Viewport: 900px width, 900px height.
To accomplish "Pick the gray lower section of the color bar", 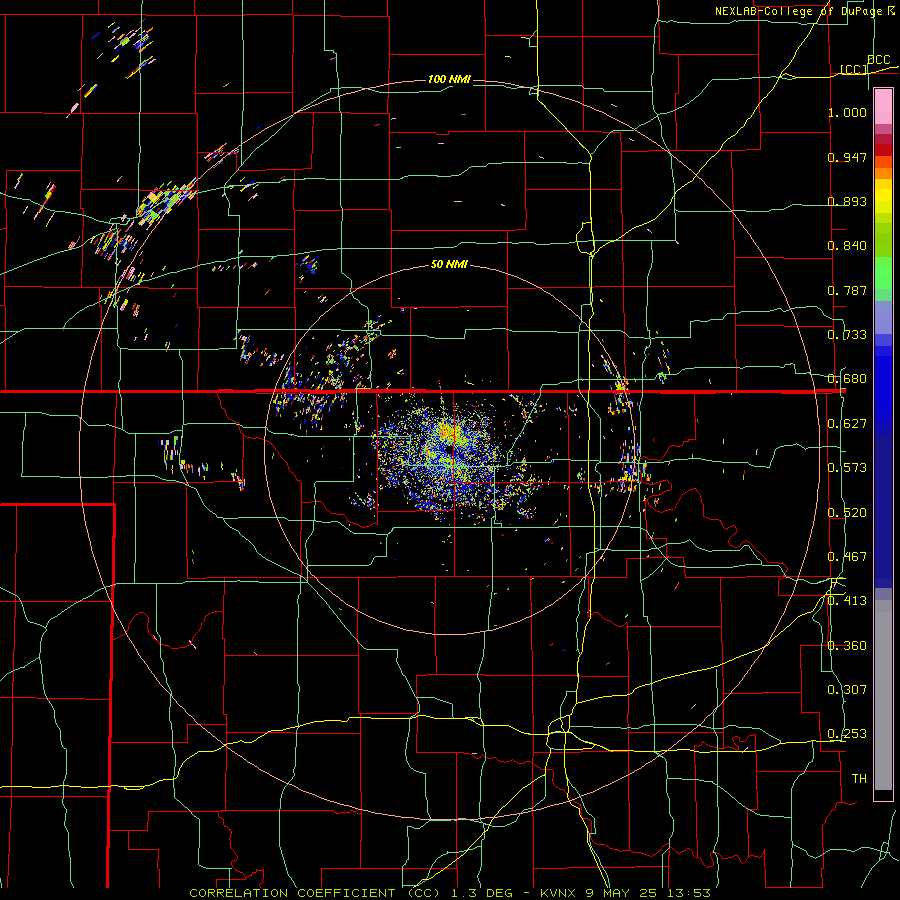I will coord(883,695).
